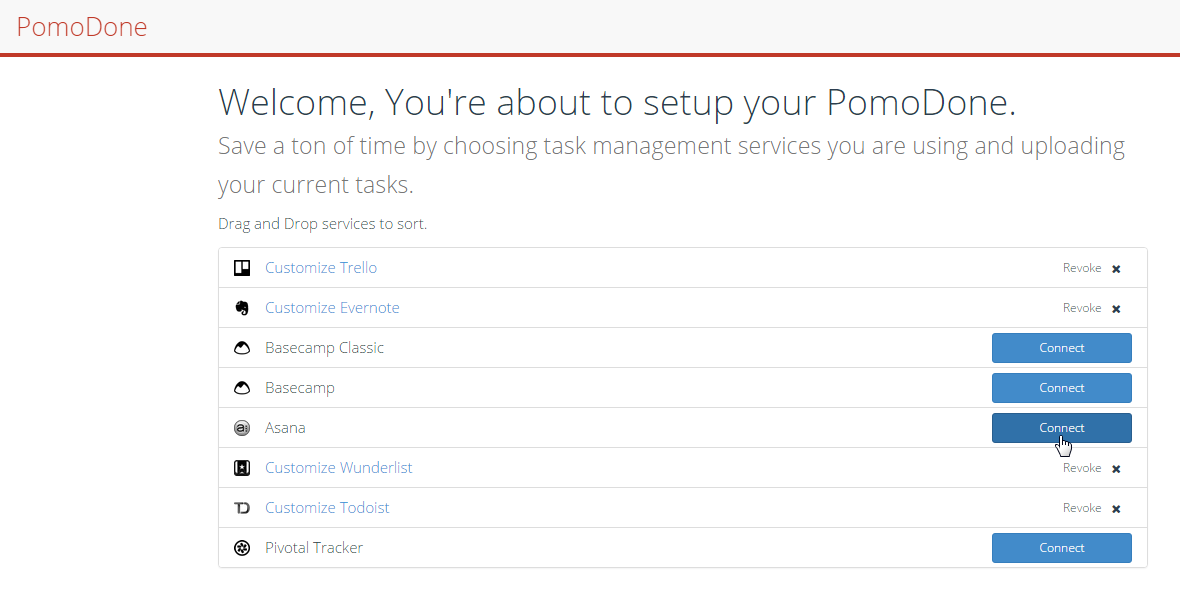
Task: Connect the Pivotal Tracker service
Action: pos(1061,548)
